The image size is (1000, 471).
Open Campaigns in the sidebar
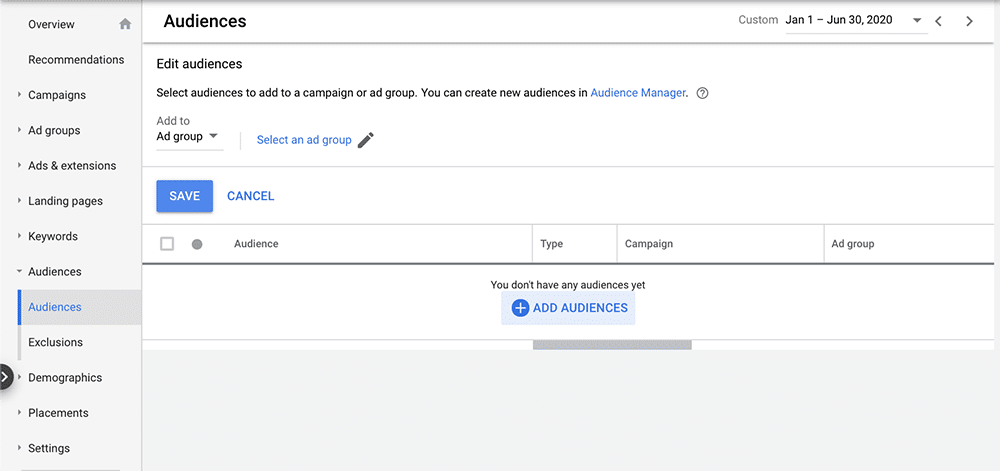(57, 95)
